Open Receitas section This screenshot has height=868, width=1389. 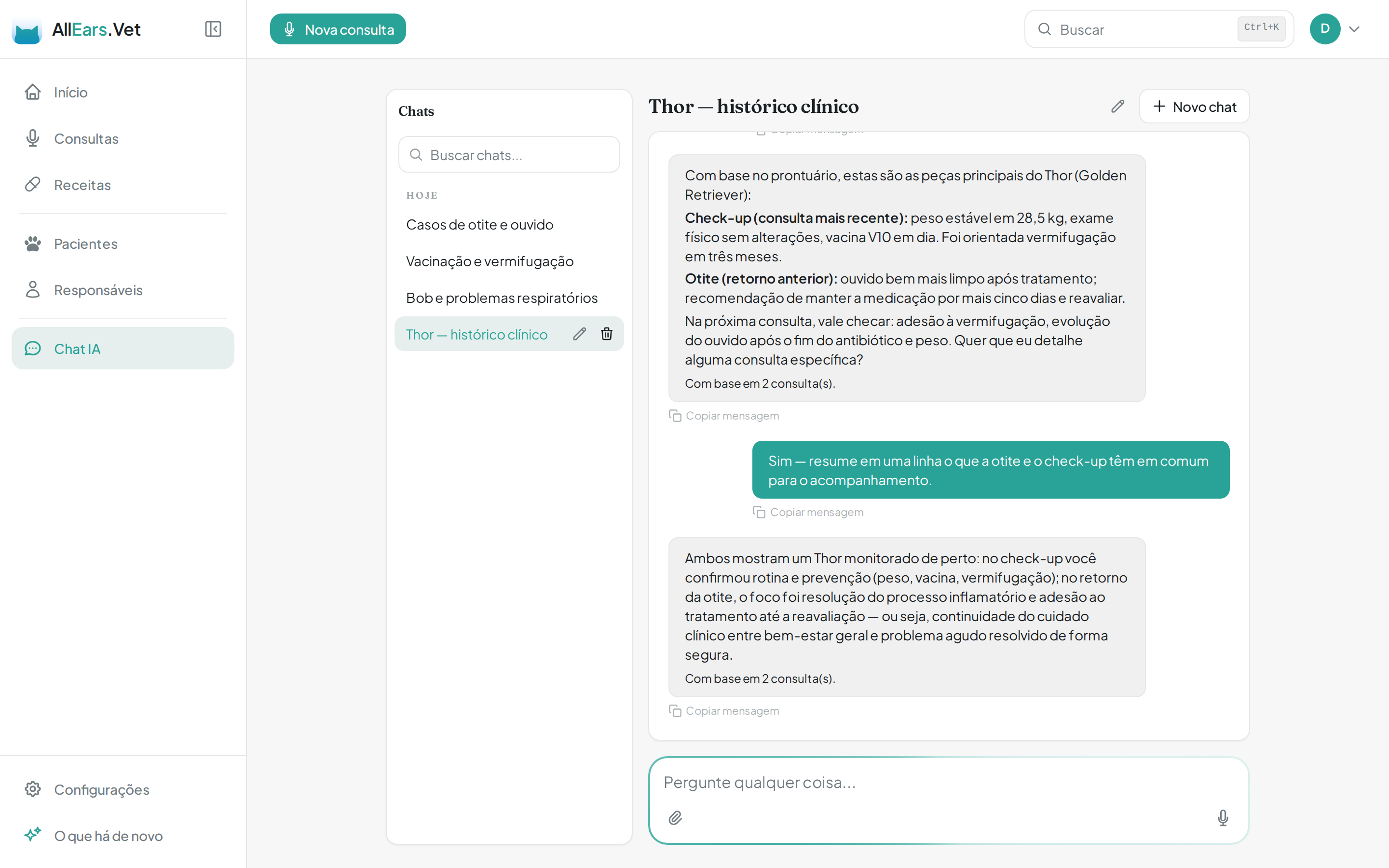point(123,185)
